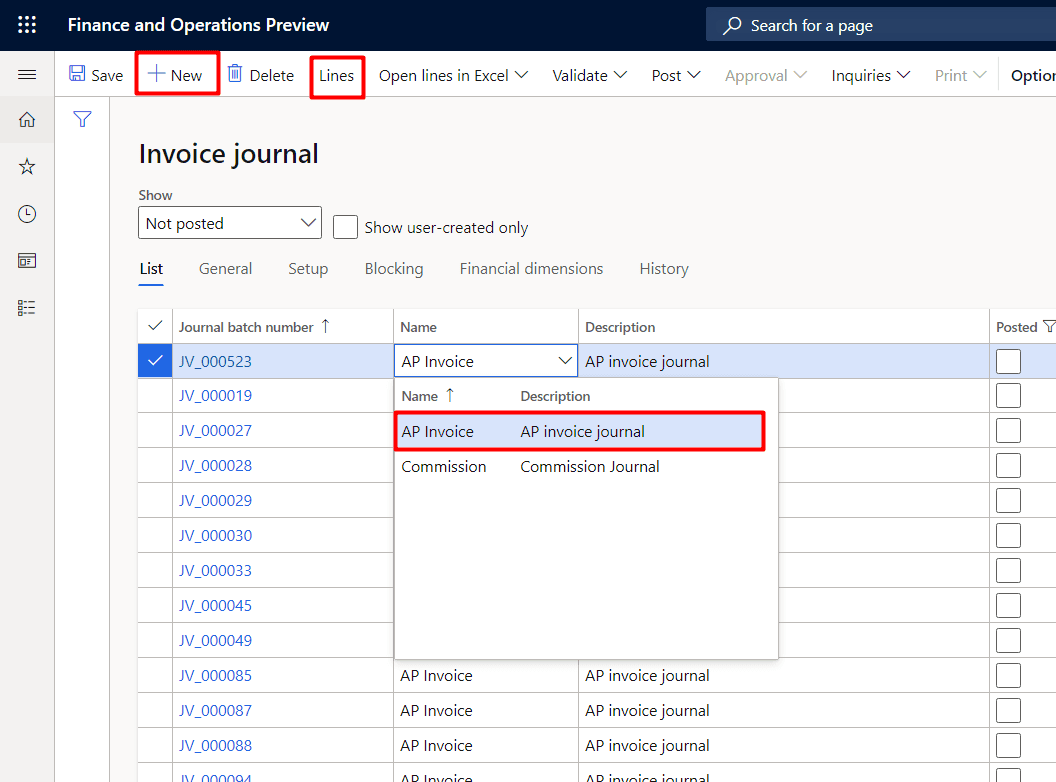The image size is (1056, 782).
Task: Deselect the JV_000523 row checkmark
Action: coord(155,361)
